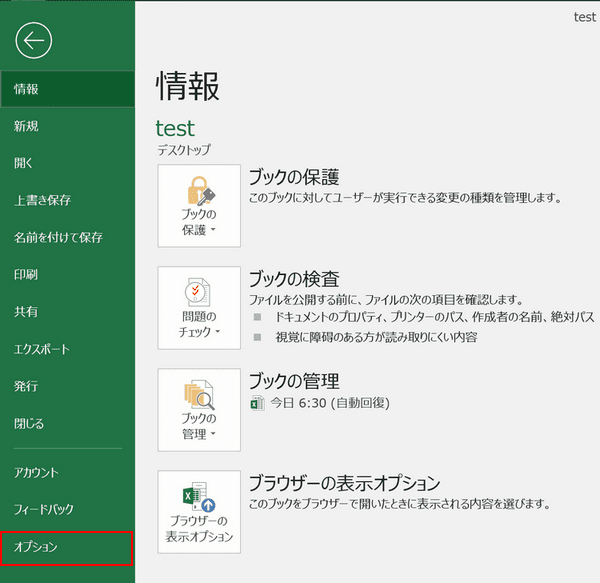Click the ブックの保護 heading text
Viewport: 600px width, 583px height.
tap(294, 177)
